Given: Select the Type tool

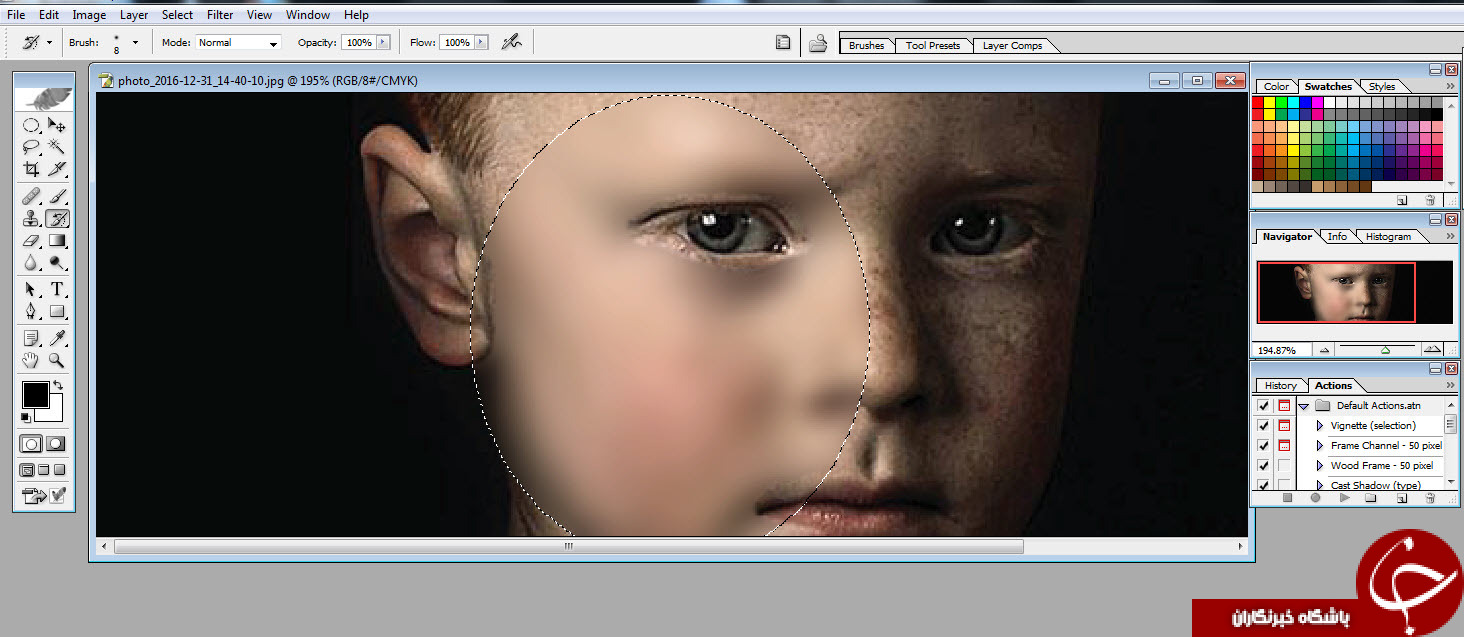Looking at the screenshot, I should pyautogui.click(x=57, y=289).
